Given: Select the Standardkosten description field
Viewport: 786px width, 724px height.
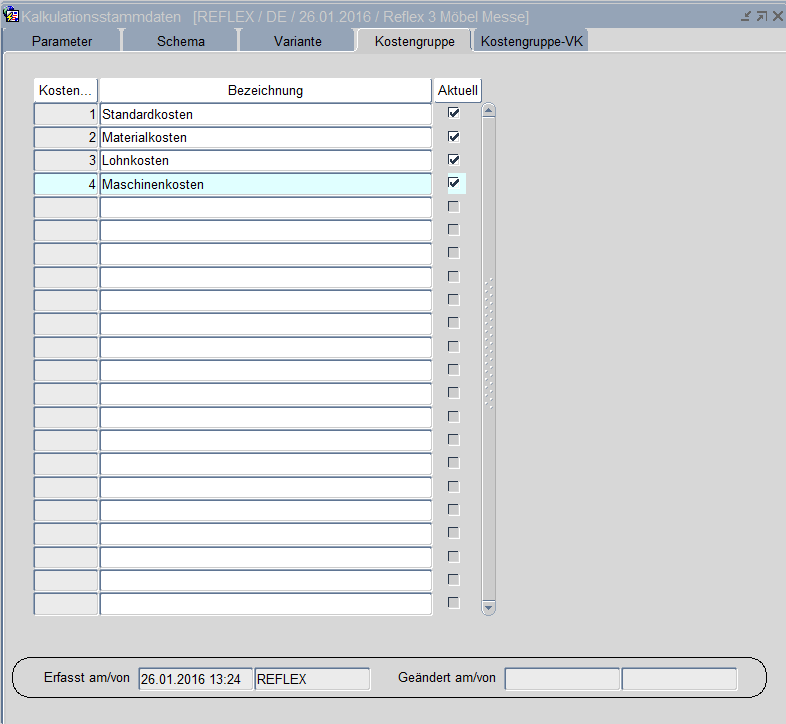Looking at the screenshot, I should coord(265,114).
